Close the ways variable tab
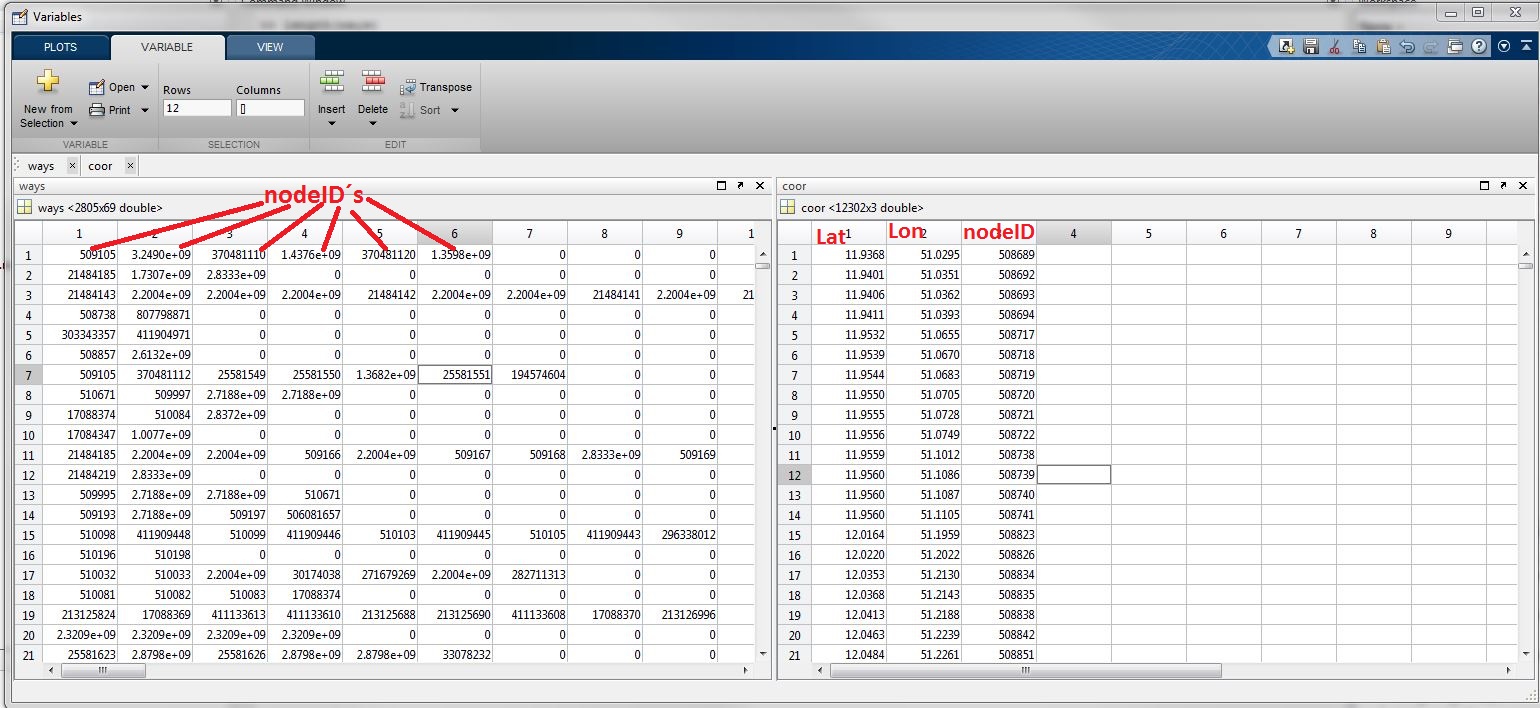 (x=72, y=165)
